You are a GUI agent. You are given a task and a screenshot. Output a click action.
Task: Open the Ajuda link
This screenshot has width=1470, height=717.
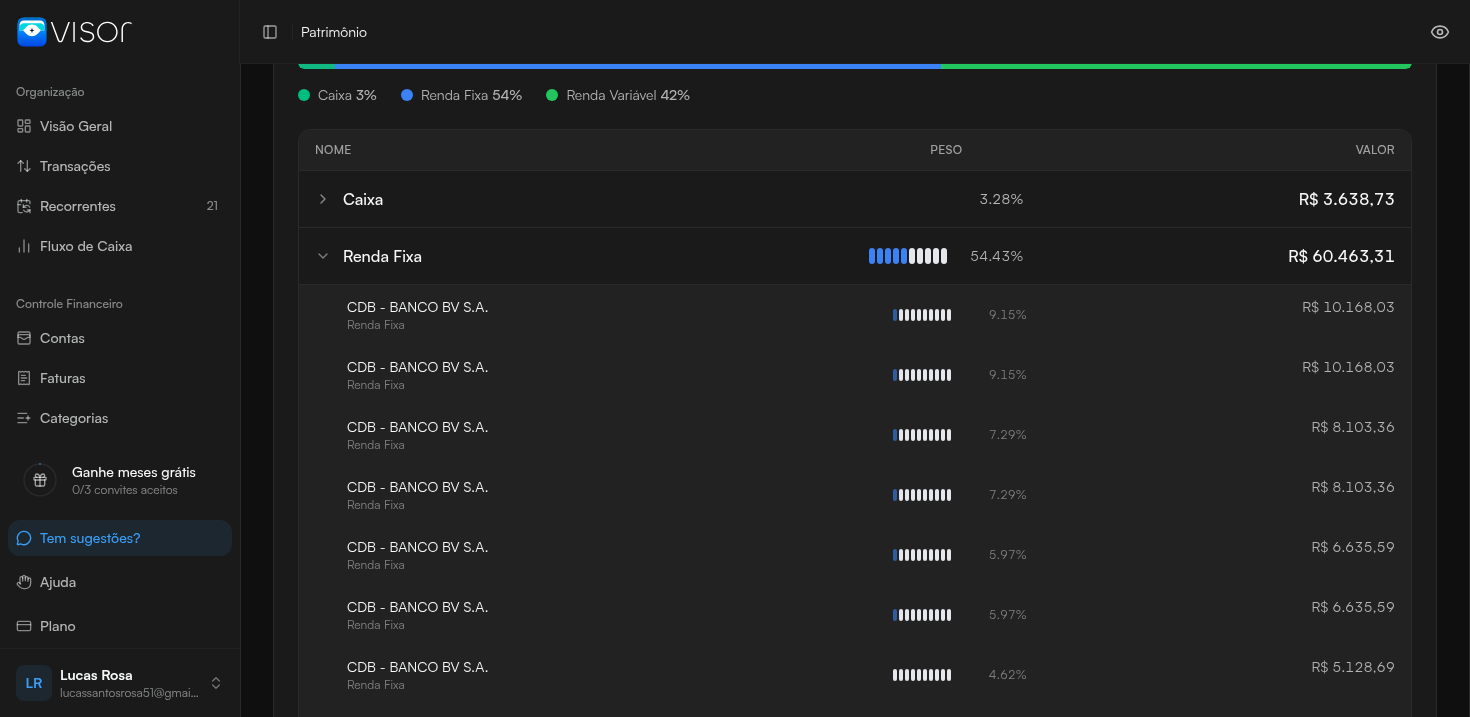[x=58, y=582]
